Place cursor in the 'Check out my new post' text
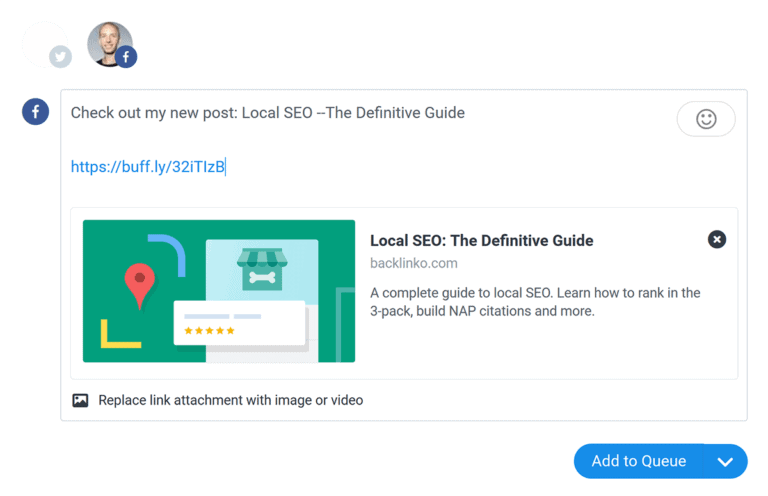 coord(267,113)
